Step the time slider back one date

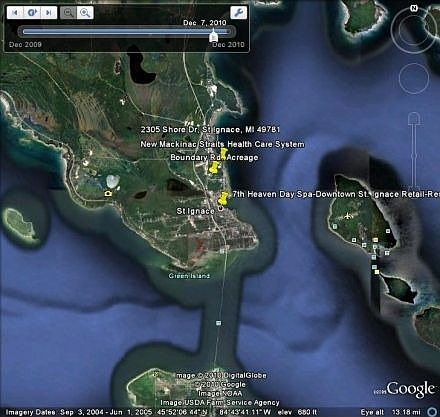(x=15, y=13)
